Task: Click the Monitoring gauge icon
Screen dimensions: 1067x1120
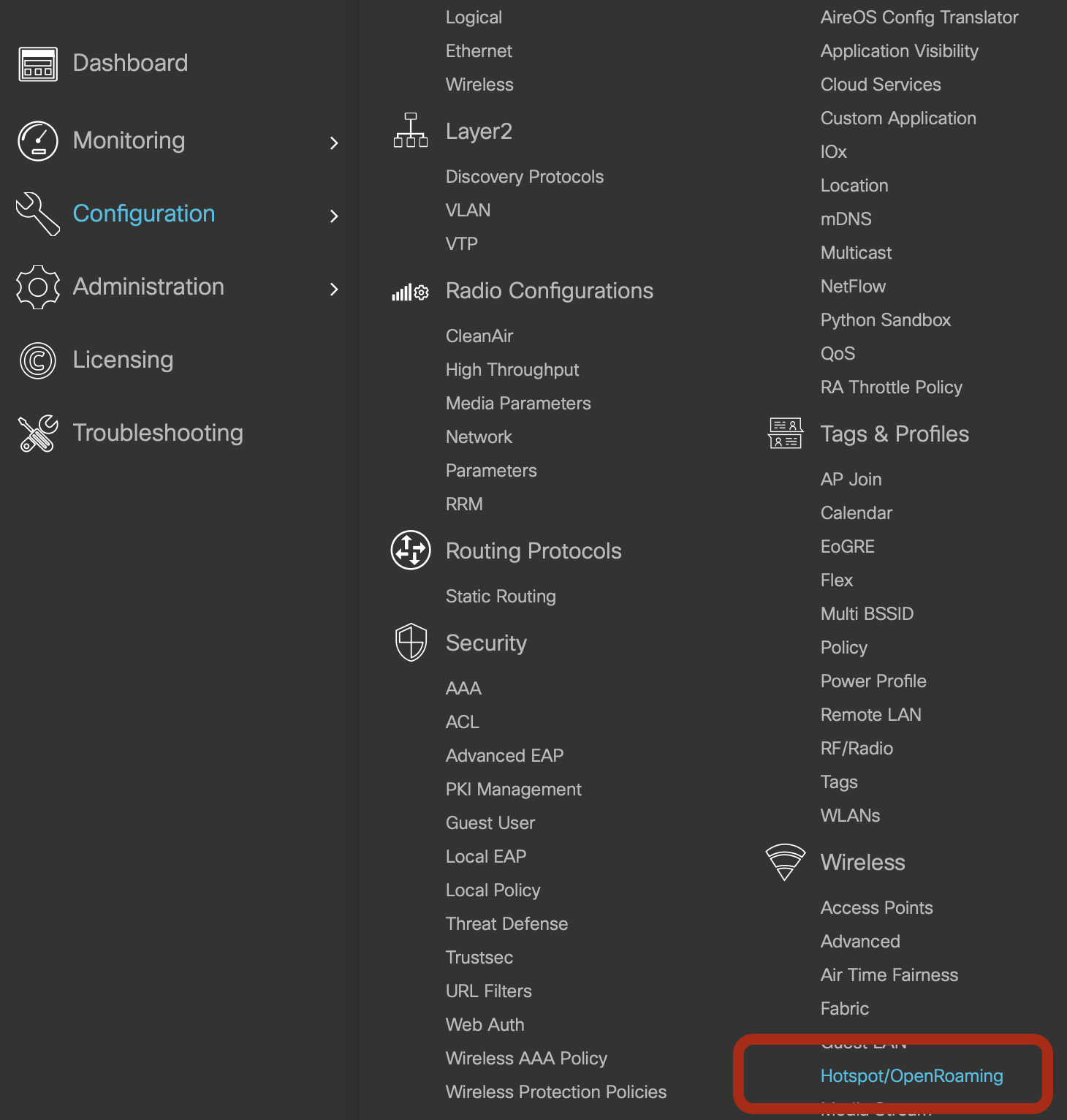Action: (38, 141)
